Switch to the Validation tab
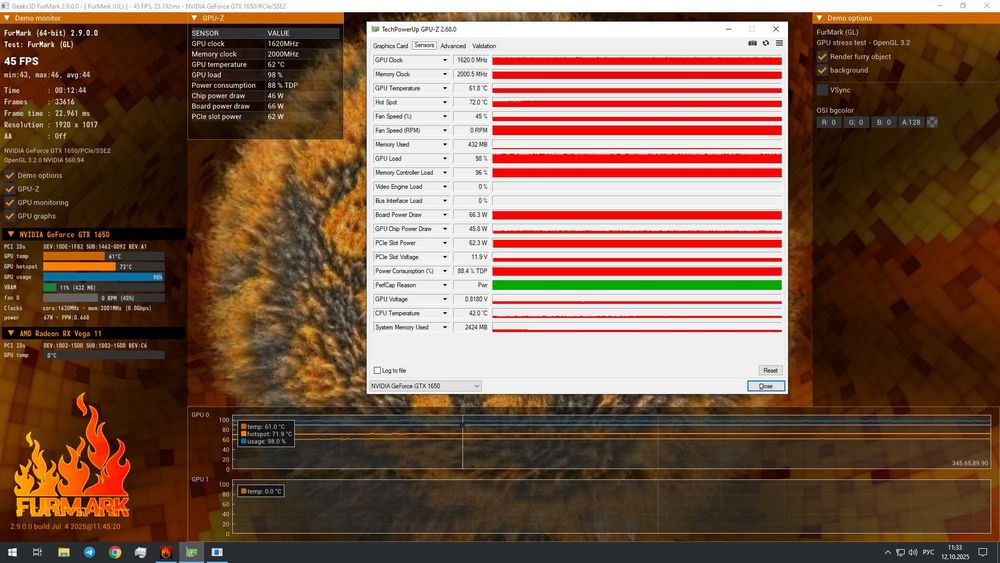Viewport: 1000px width, 563px height. 484,46
